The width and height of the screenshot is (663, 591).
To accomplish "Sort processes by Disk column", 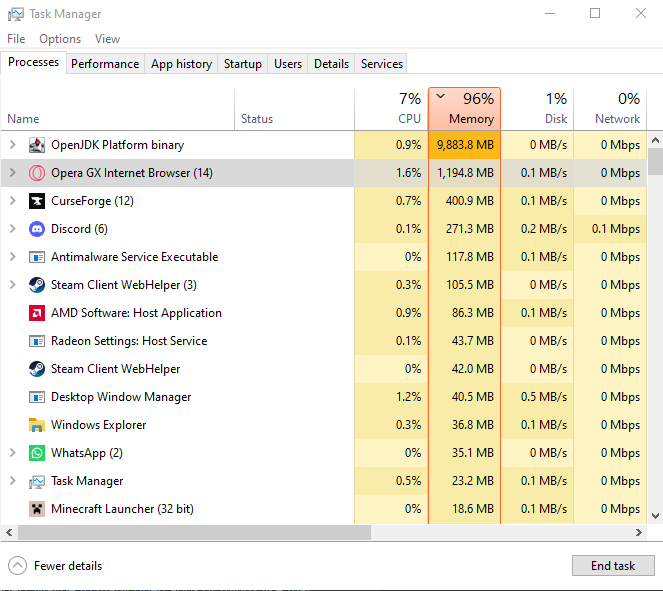I will pyautogui.click(x=537, y=109).
